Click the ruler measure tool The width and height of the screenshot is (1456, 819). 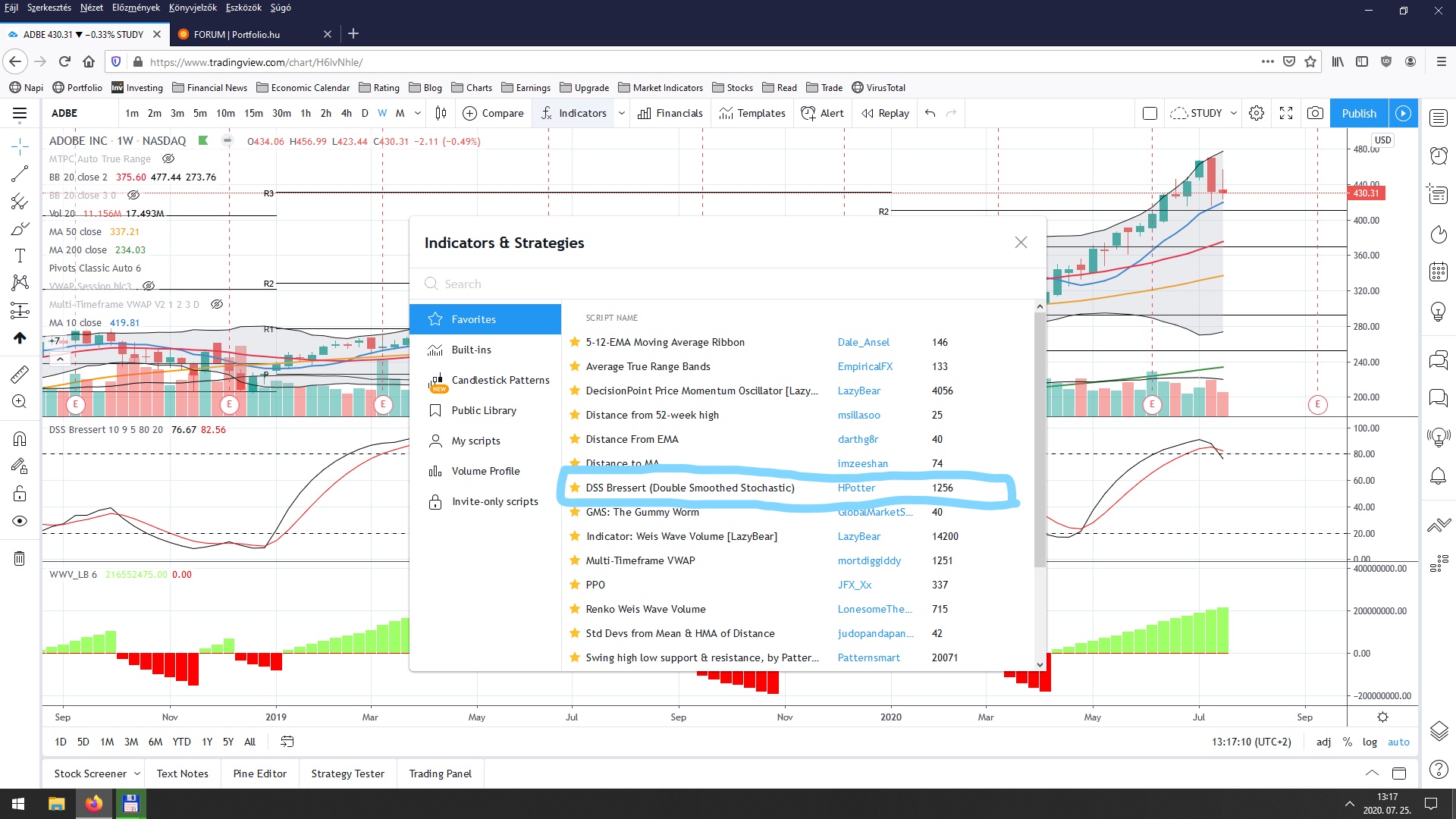pos(20,374)
